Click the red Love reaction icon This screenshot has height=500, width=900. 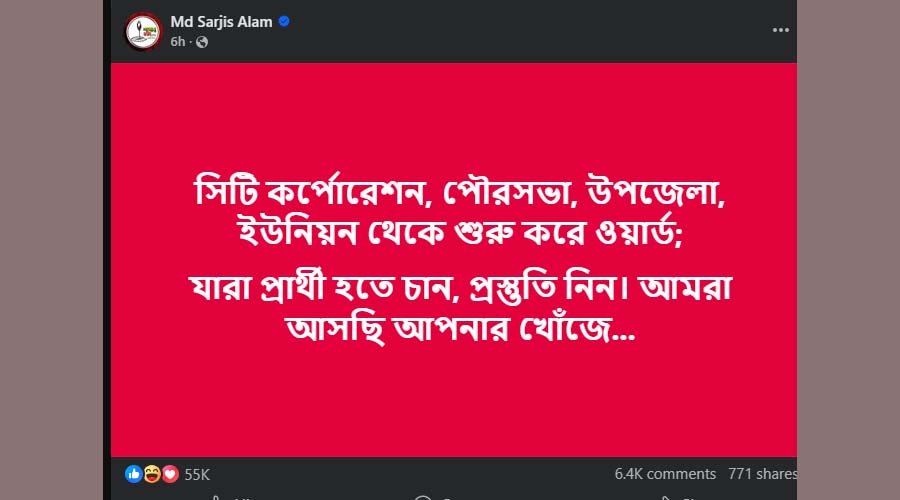[169, 474]
